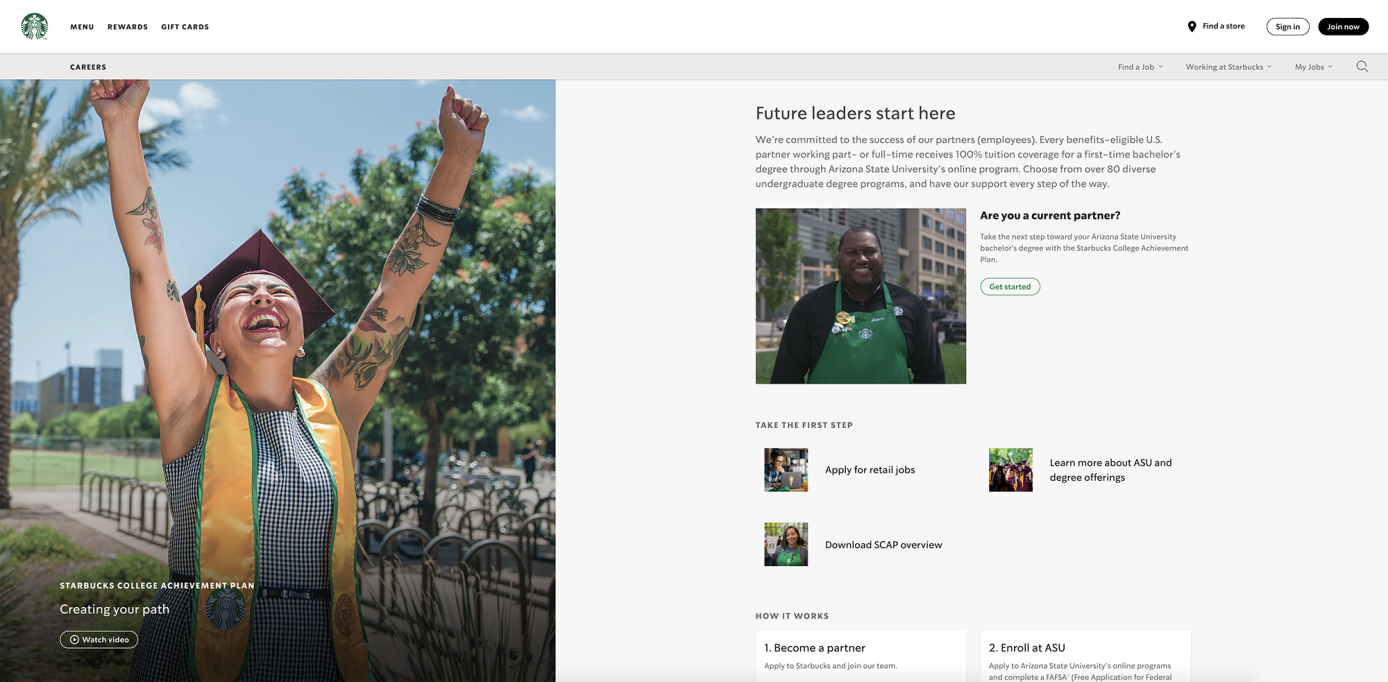Click Learn more about ASU and degree offerings
The height and width of the screenshot is (682, 1388).
click(1110, 470)
